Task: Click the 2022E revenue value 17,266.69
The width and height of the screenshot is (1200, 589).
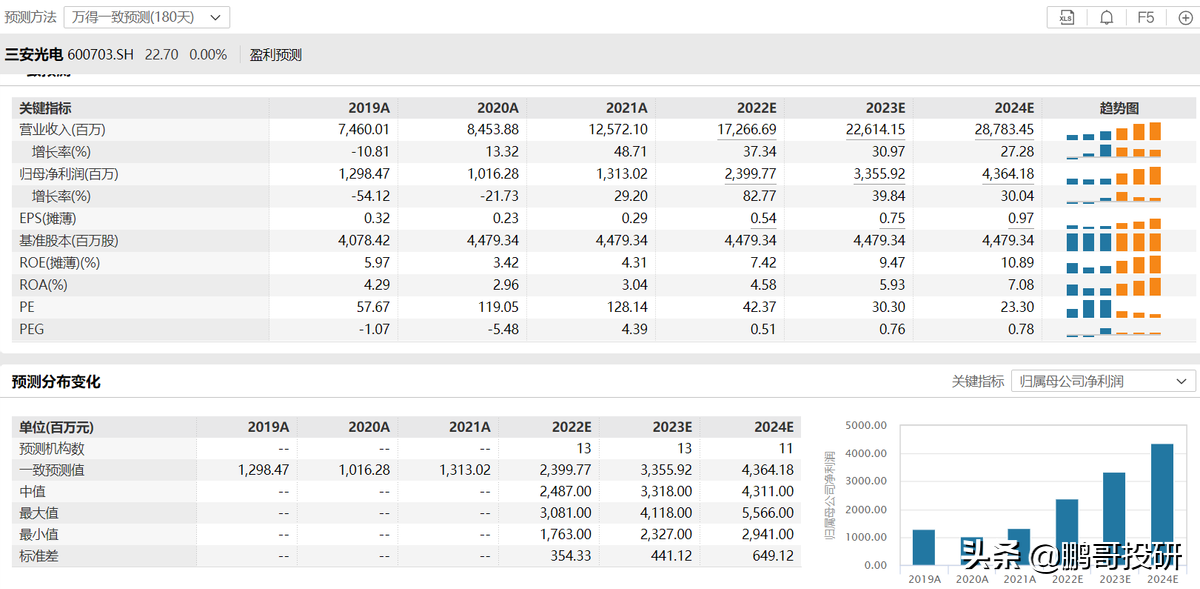Action: point(747,130)
